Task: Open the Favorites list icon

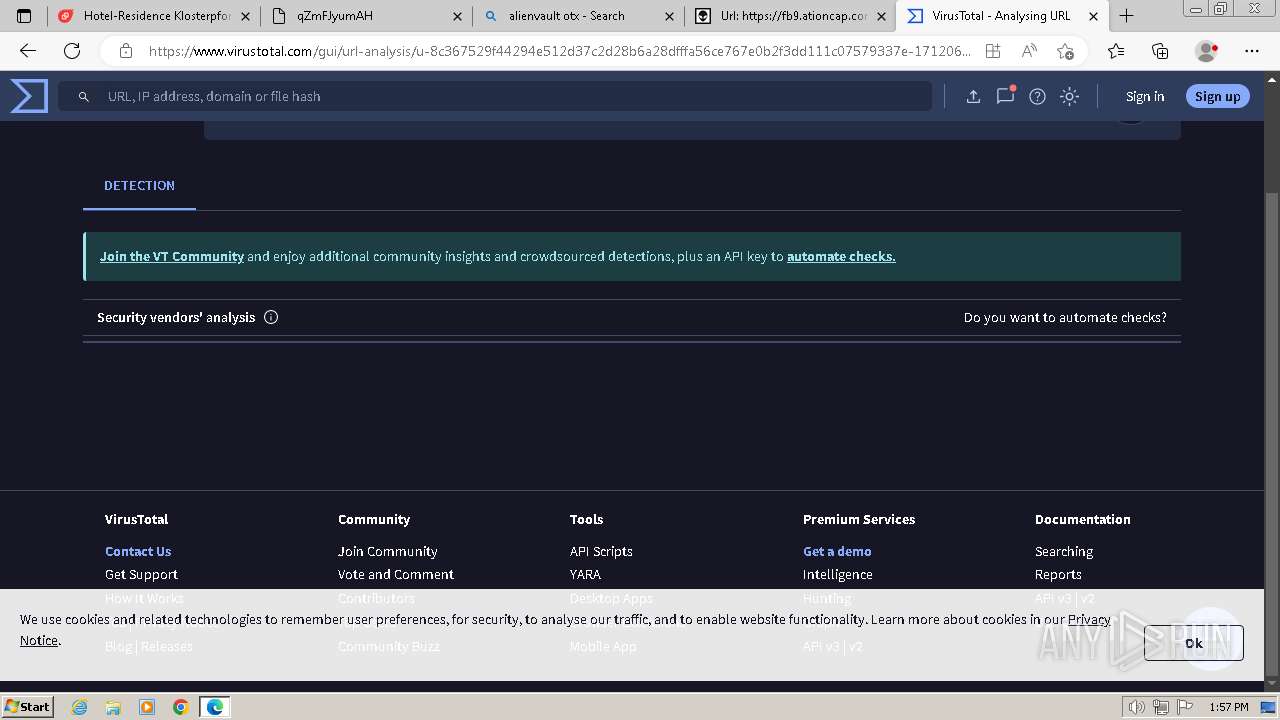Action: (x=1116, y=51)
